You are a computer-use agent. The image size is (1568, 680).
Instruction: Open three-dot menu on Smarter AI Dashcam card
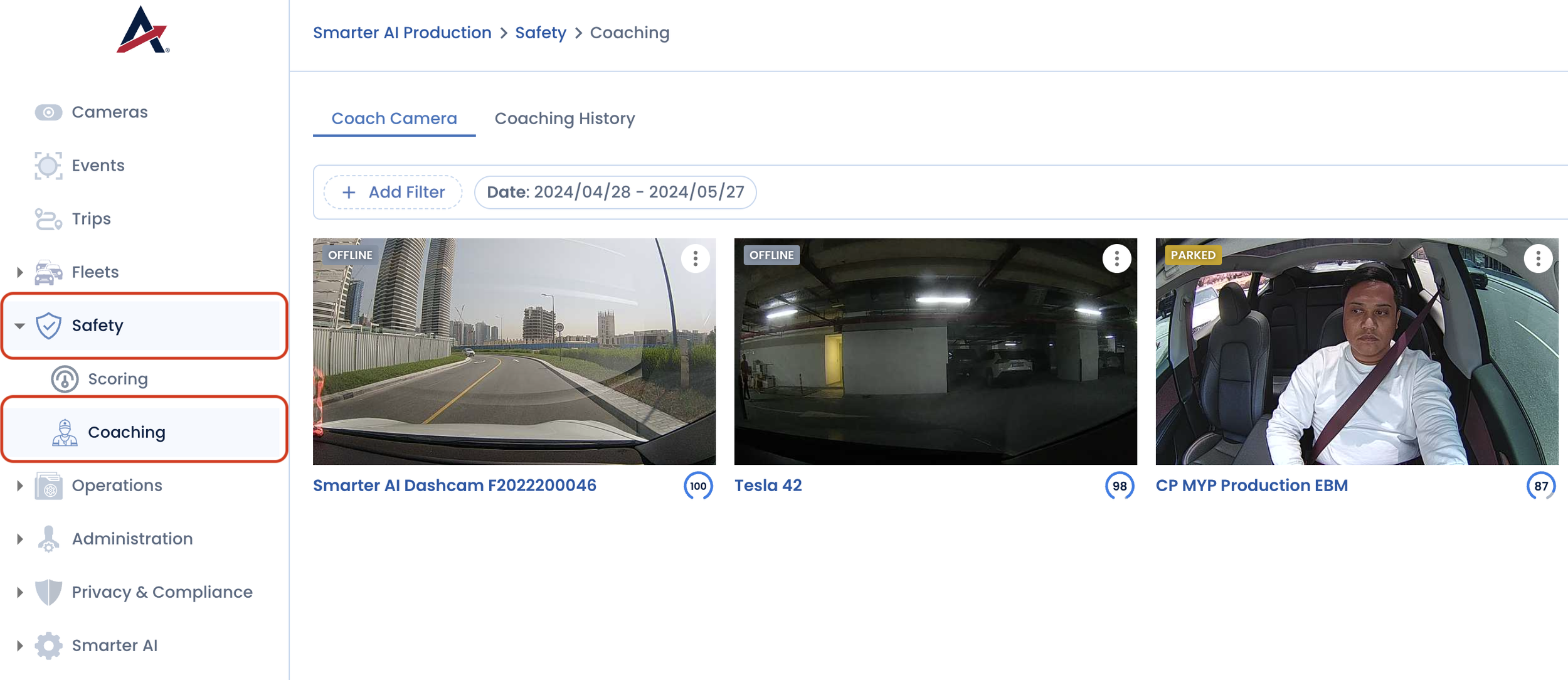(695, 258)
